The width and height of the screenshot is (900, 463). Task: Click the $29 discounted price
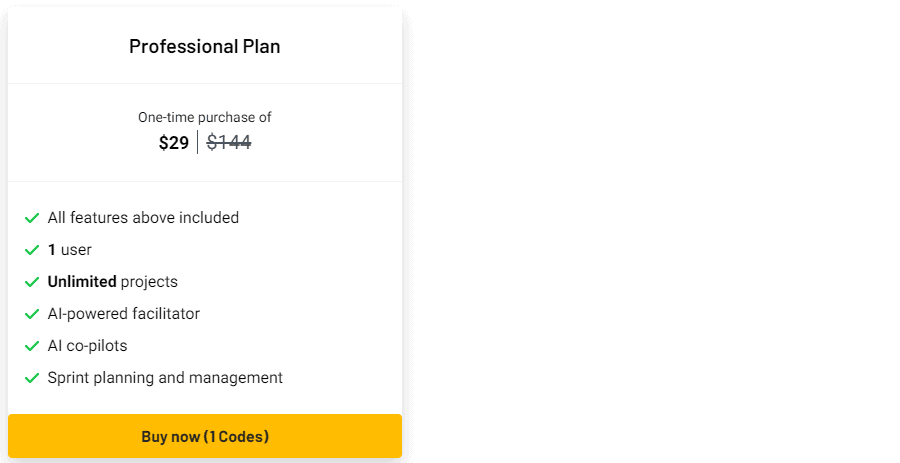174,143
